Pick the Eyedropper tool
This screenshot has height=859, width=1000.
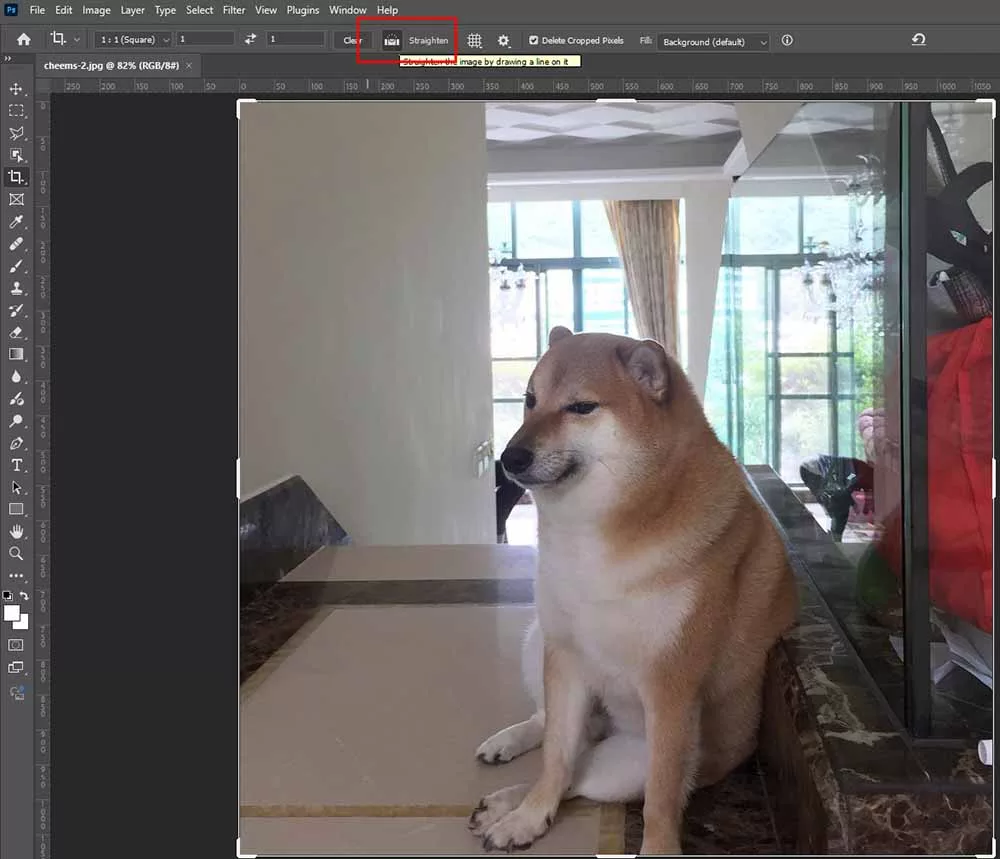(x=16, y=221)
